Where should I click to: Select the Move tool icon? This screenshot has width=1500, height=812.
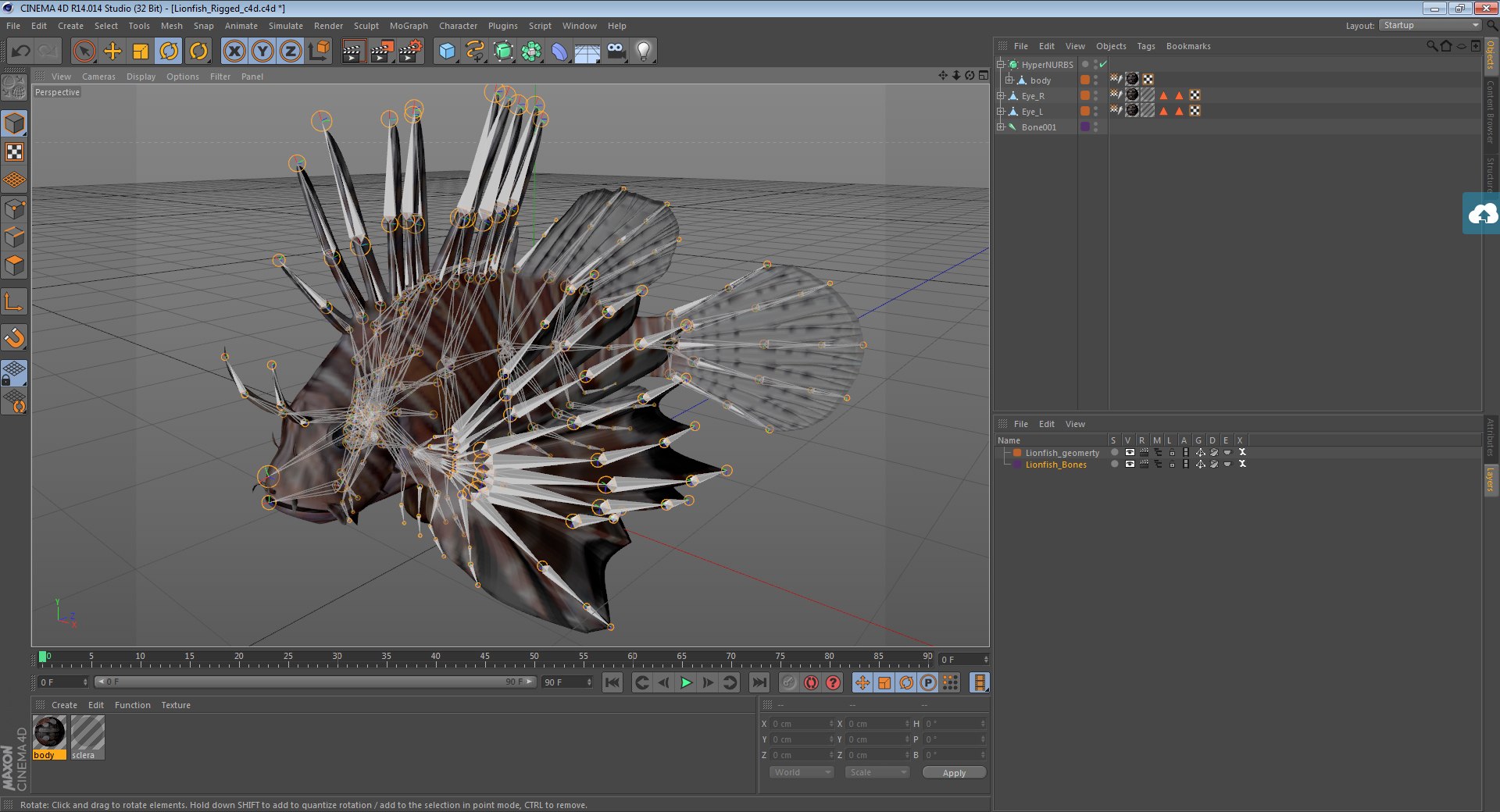tap(112, 52)
